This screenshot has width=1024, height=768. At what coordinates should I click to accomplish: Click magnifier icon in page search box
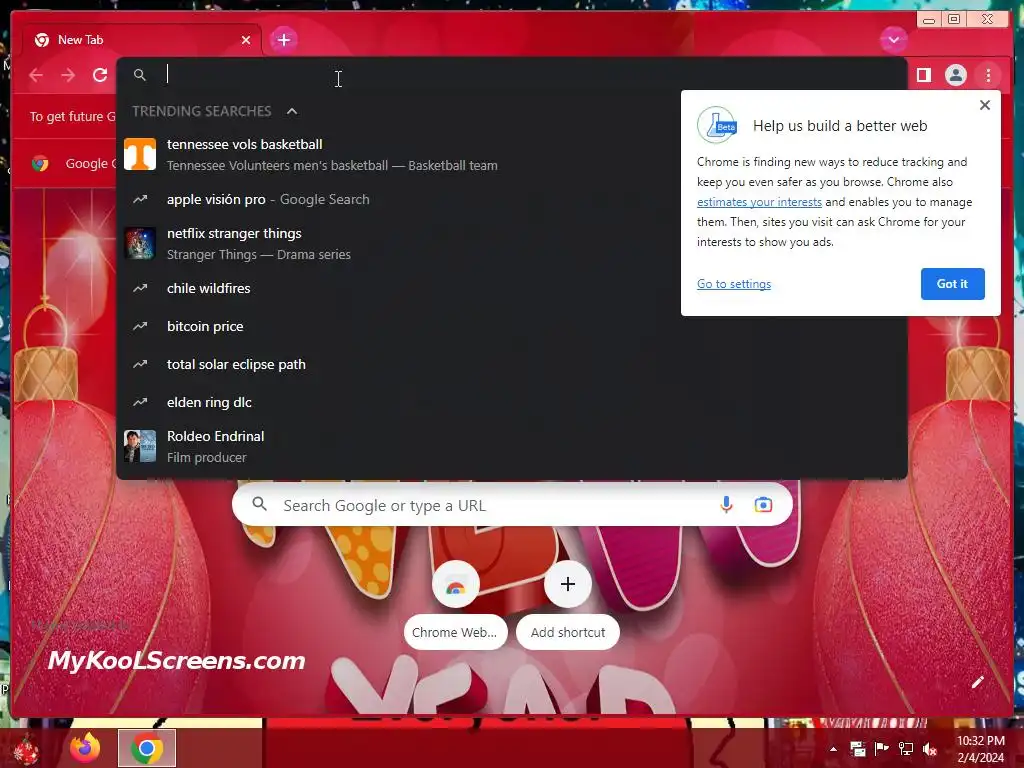coord(259,504)
